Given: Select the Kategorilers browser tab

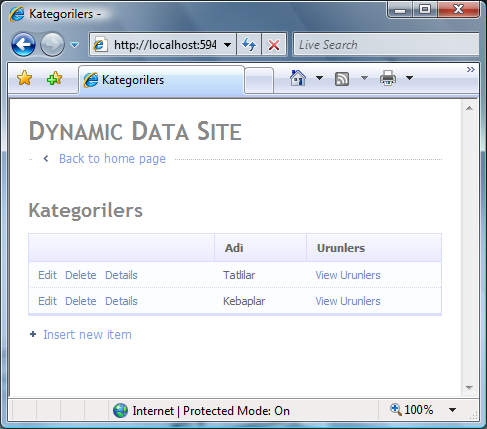Looking at the screenshot, I should [x=162, y=80].
